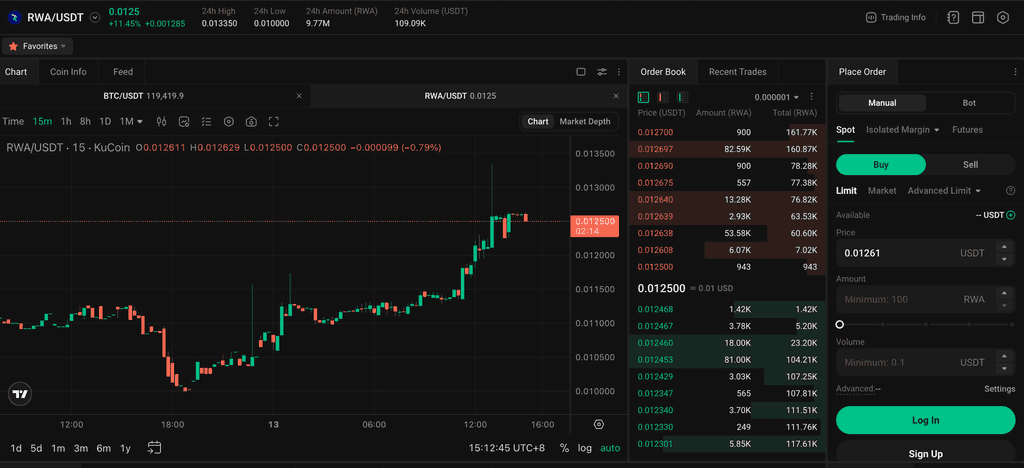This screenshot has height=468, width=1024.
Task: Click the TradingView logo on chart
Action: click(x=20, y=394)
